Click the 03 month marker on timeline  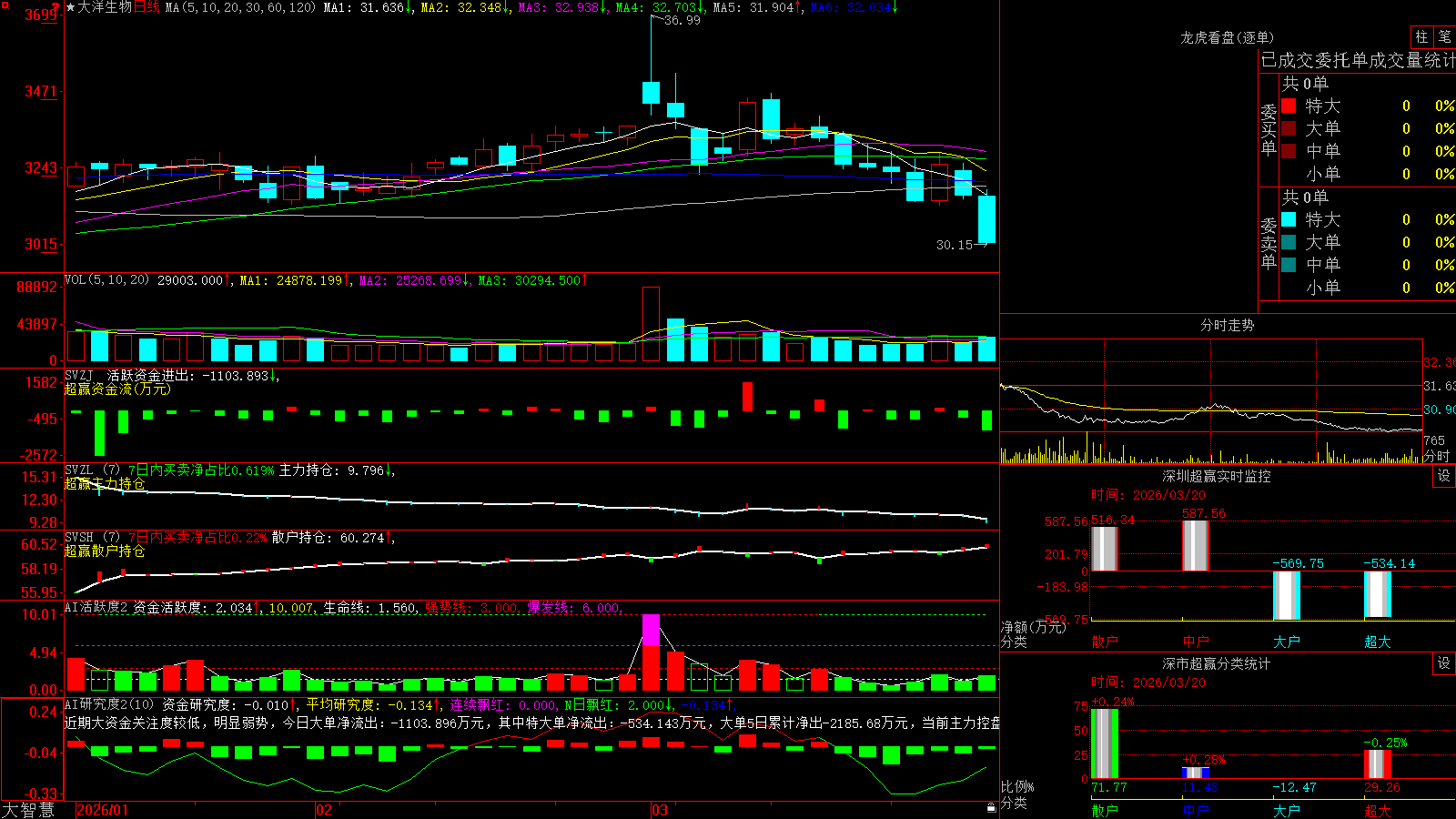click(660, 810)
